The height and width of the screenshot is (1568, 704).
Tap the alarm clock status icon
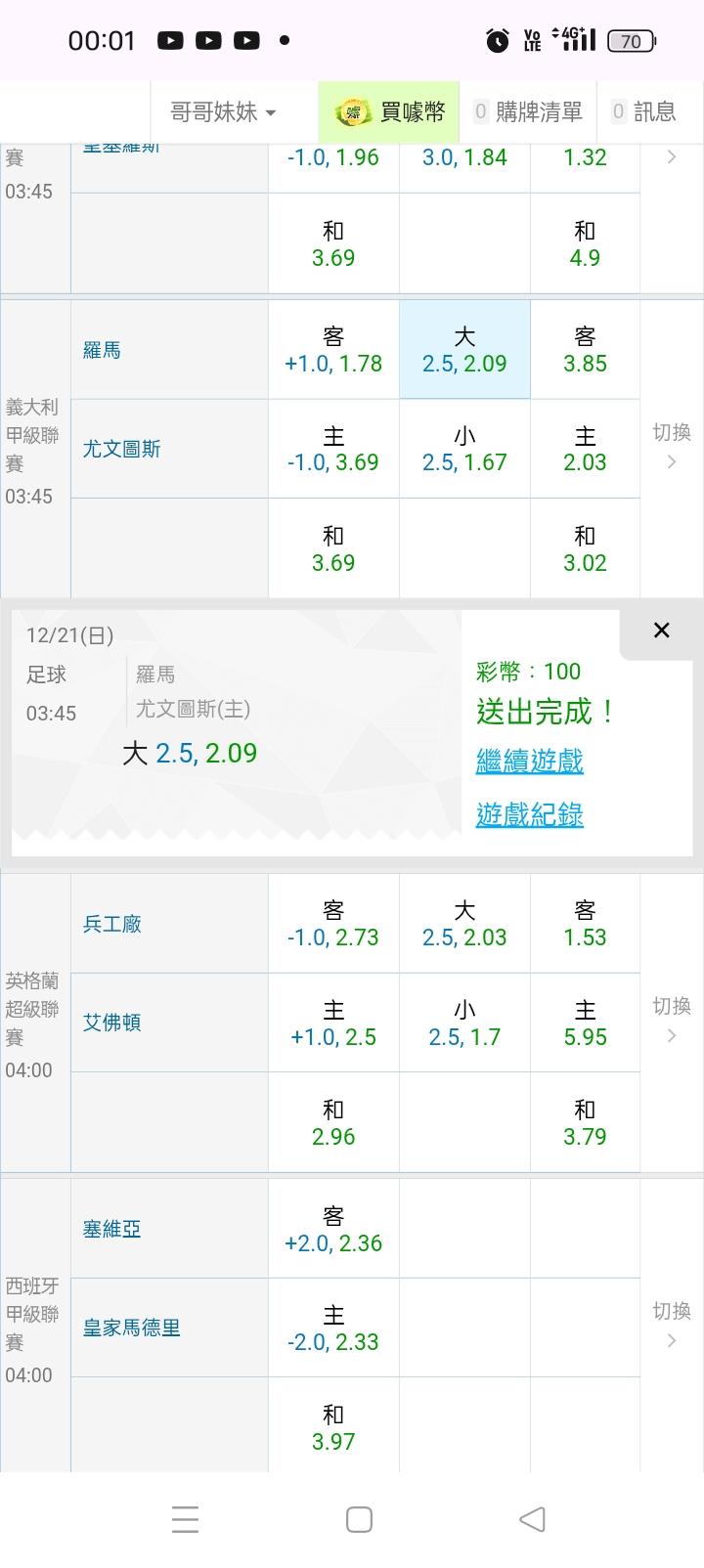tap(498, 41)
